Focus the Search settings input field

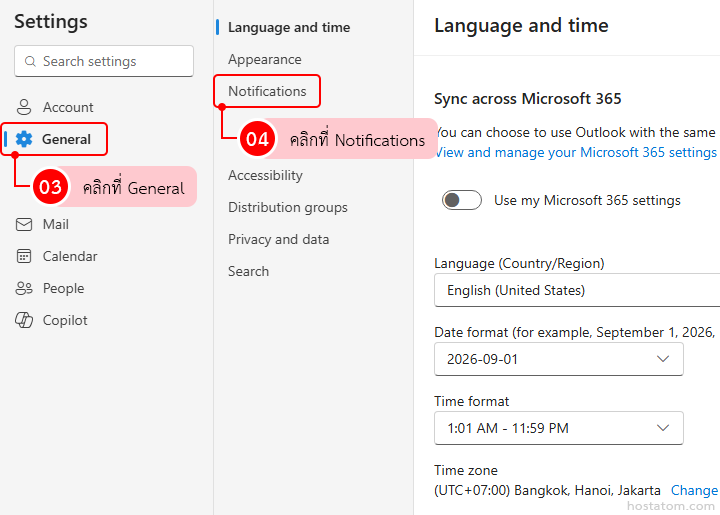pos(104,61)
